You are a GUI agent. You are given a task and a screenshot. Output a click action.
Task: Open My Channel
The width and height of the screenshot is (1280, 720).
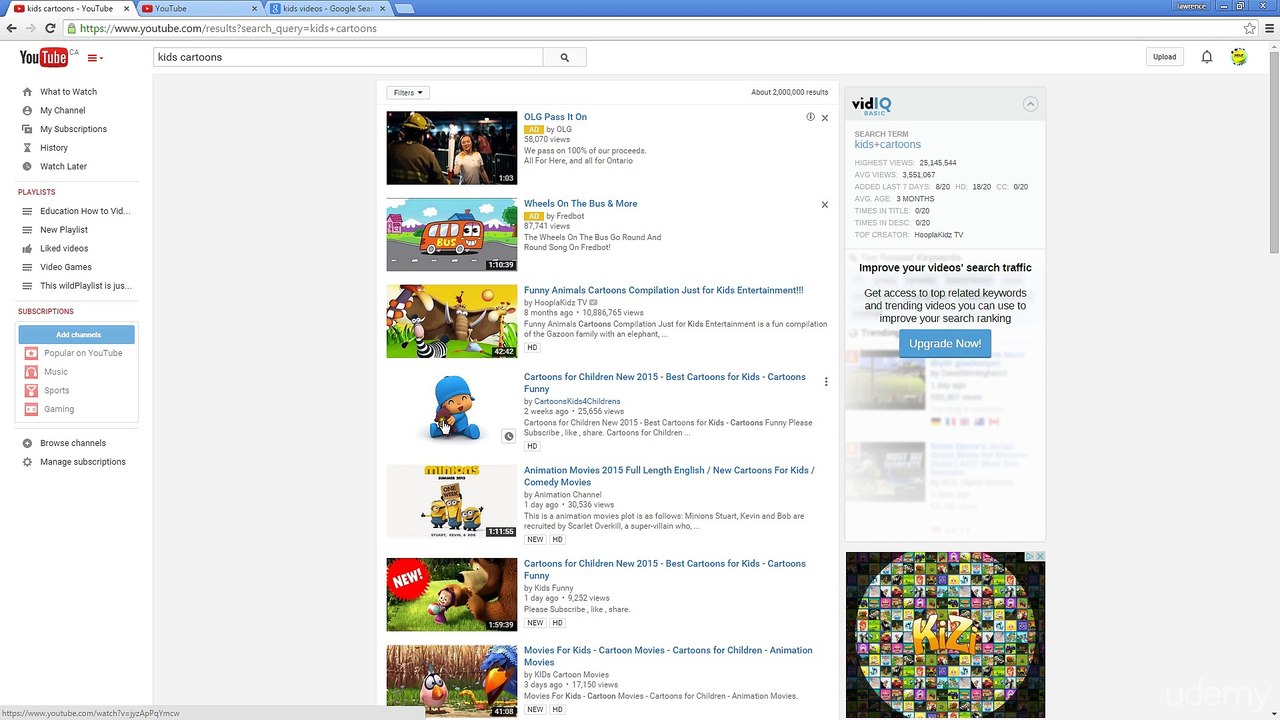62,110
